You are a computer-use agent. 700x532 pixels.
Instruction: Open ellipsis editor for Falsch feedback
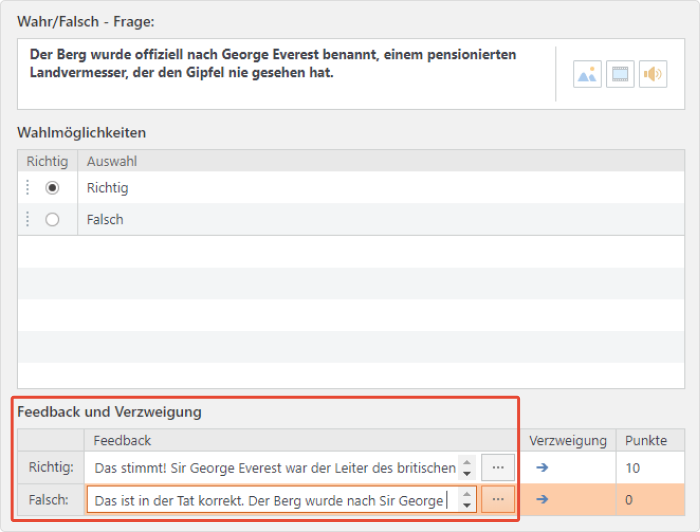click(x=498, y=499)
